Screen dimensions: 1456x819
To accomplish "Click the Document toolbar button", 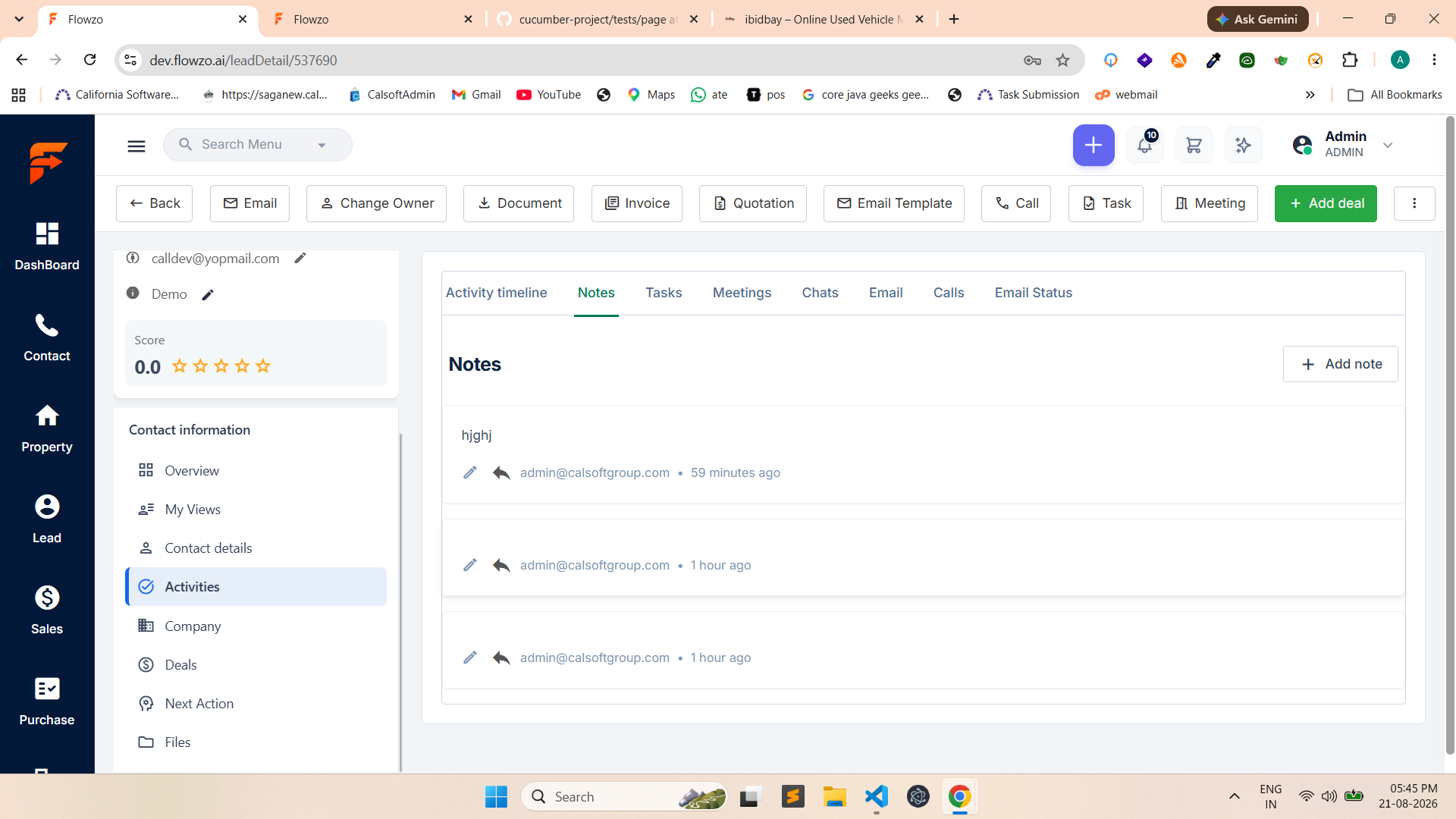I will [x=518, y=203].
